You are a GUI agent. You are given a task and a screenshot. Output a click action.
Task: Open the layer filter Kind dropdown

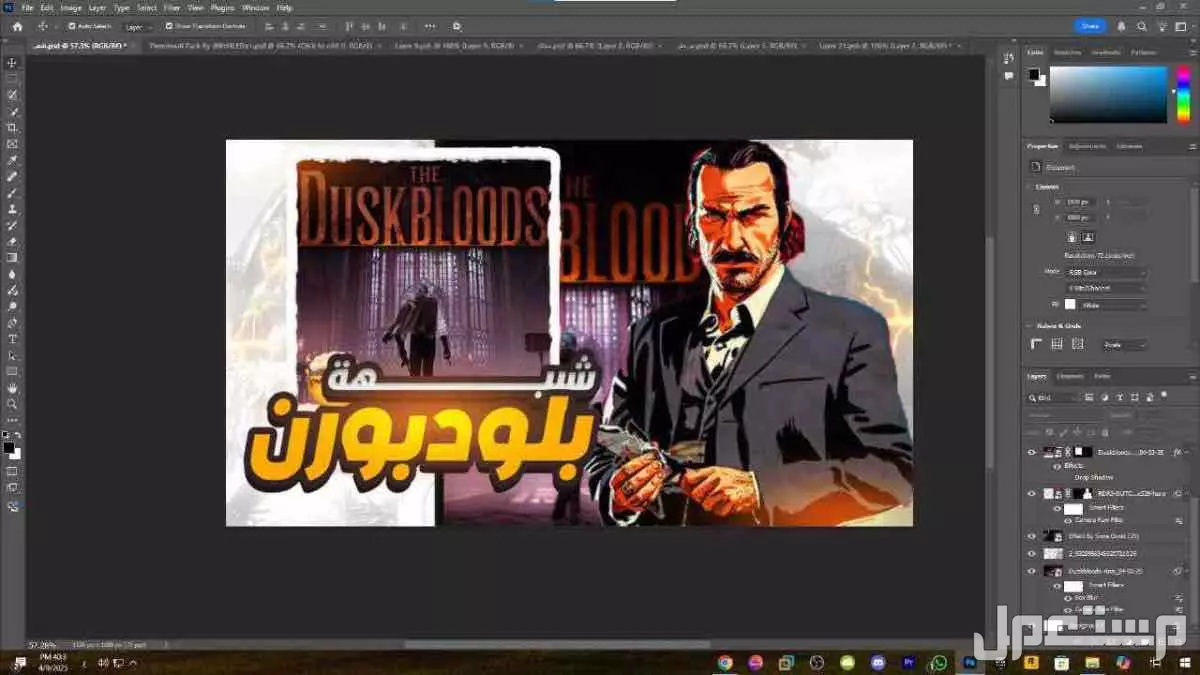point(1053,397)
